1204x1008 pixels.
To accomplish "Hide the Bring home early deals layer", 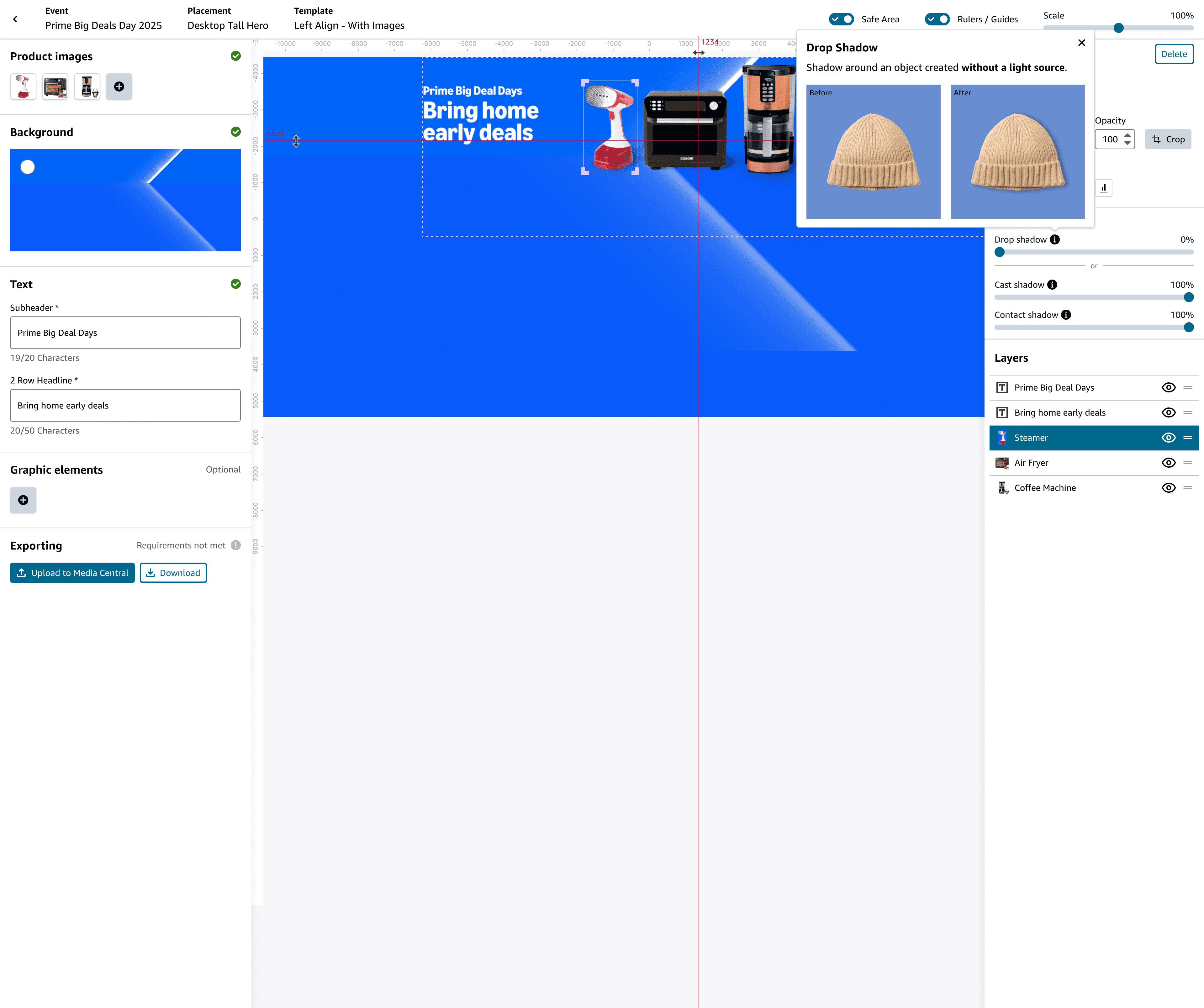I will click(1169, 412).
